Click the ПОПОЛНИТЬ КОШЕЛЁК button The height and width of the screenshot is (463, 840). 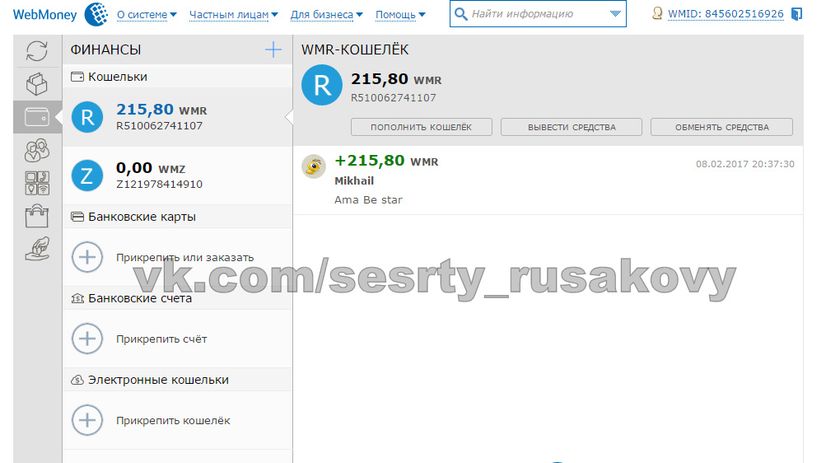click(x=421, y=127)
